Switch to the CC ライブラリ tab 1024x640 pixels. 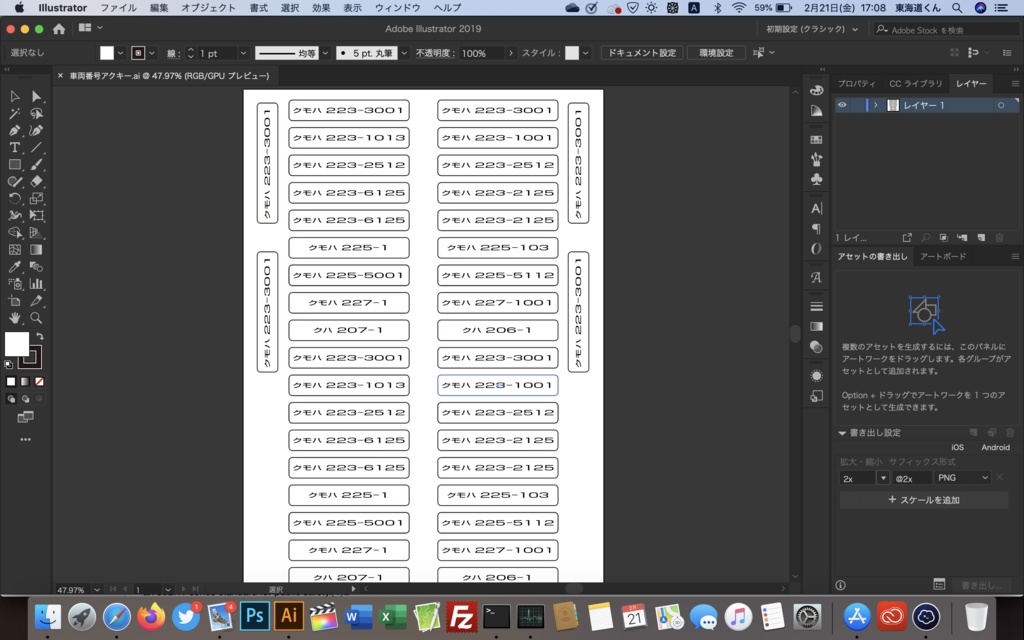pyautogui.click(x=916, y=84)
